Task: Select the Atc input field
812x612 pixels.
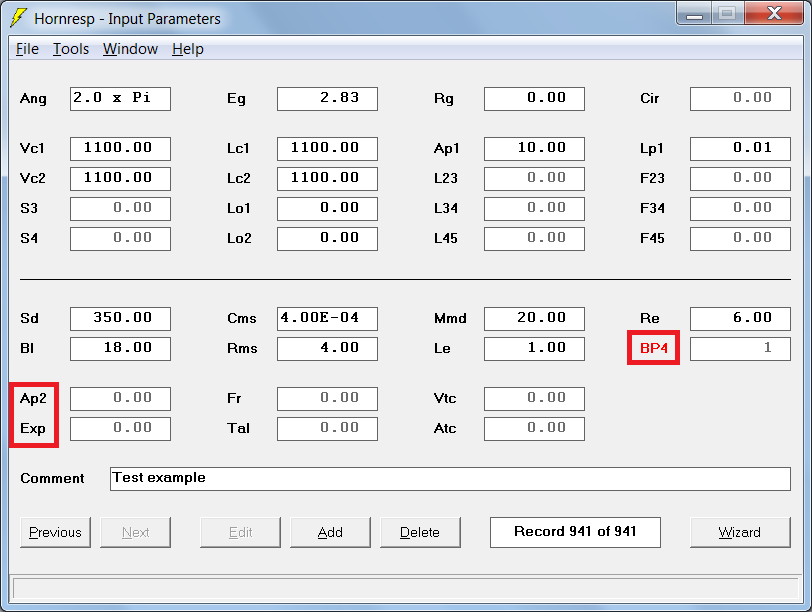Action: click(534, 429)
